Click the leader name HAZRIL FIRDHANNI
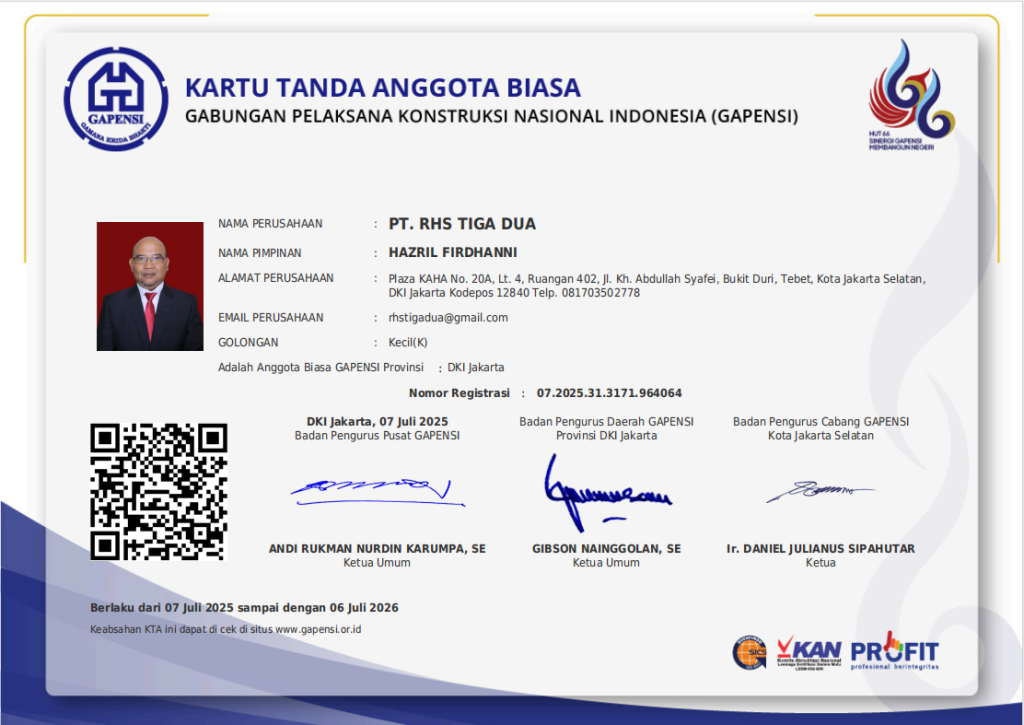The height and width of the screenshot is (725, 1024). tap(453, 253)
